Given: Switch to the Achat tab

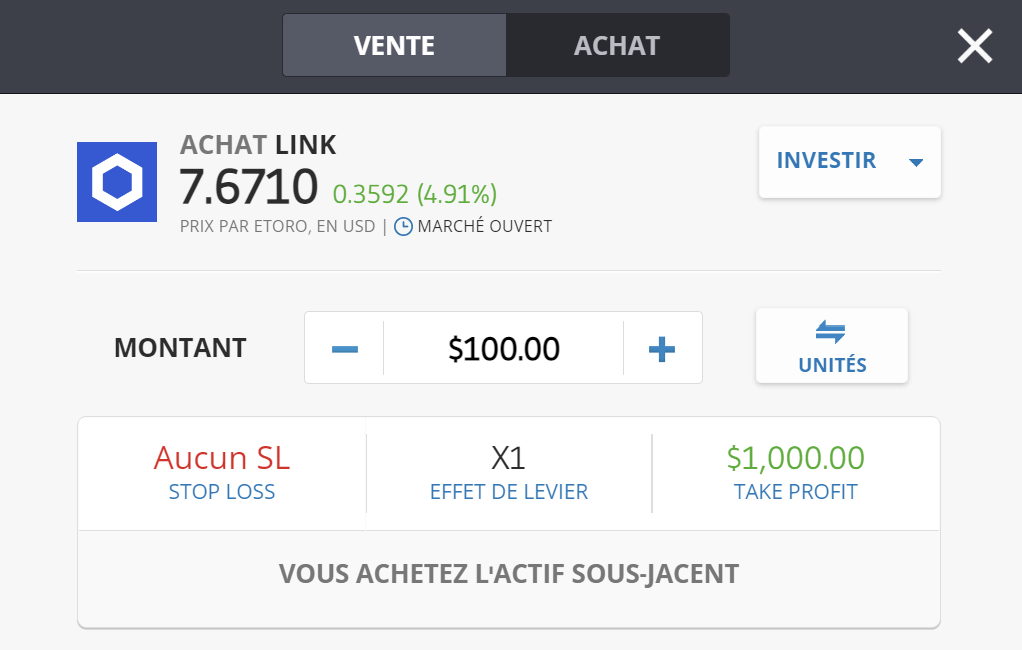Looking at the screenshot, I should coord(618,44).
